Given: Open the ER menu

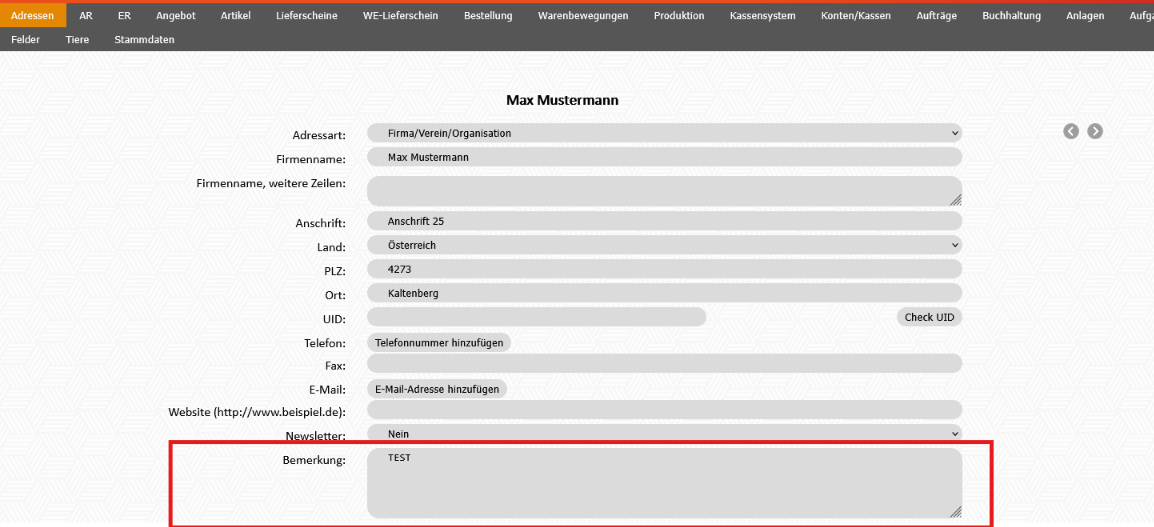Looking at the screenshot, I should [124, 15].
